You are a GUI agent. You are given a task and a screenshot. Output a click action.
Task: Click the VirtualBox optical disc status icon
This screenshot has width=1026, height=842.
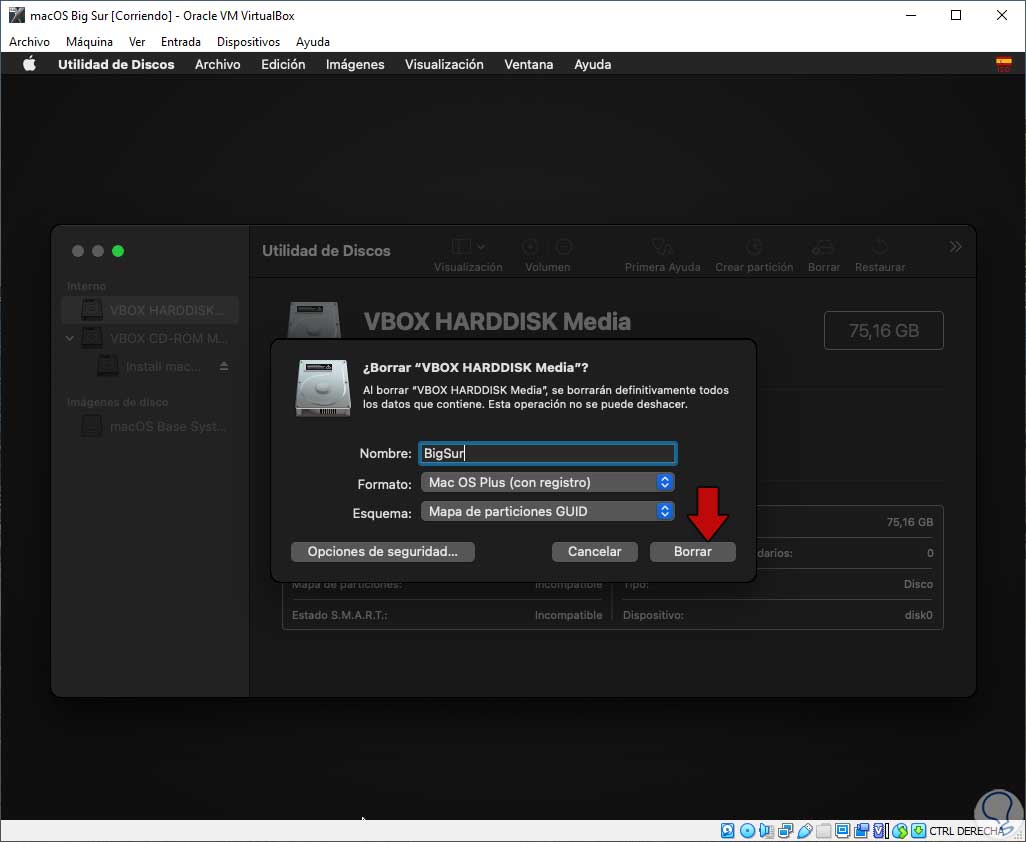click(x=747, y=831)
